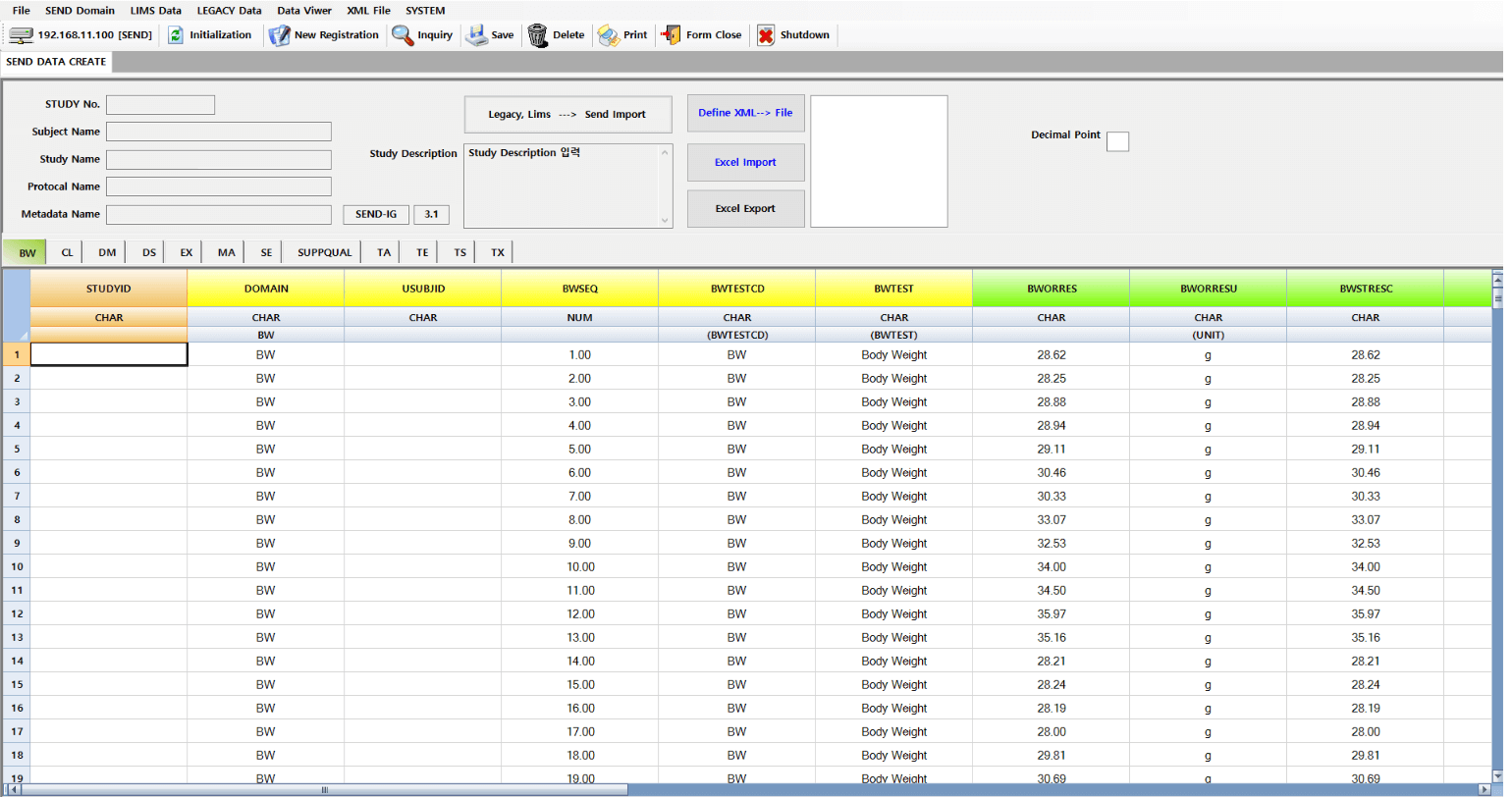Click the Study Description scroll up arrow

coord(665,152)
